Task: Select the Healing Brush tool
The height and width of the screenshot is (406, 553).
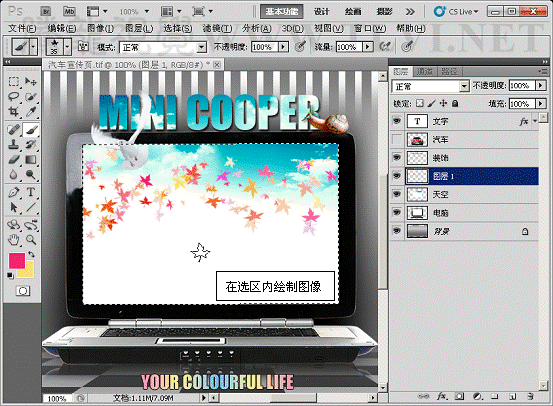Action: click(x=14, y=129)
